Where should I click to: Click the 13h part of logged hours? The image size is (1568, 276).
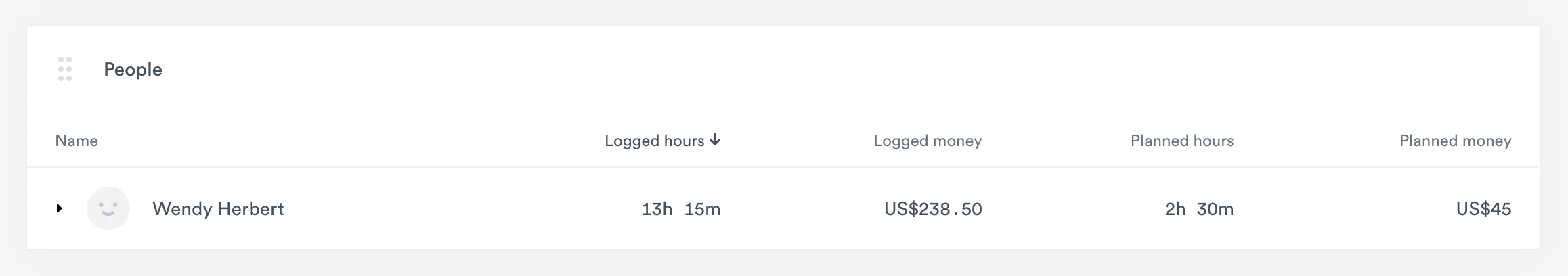[657, 209]
